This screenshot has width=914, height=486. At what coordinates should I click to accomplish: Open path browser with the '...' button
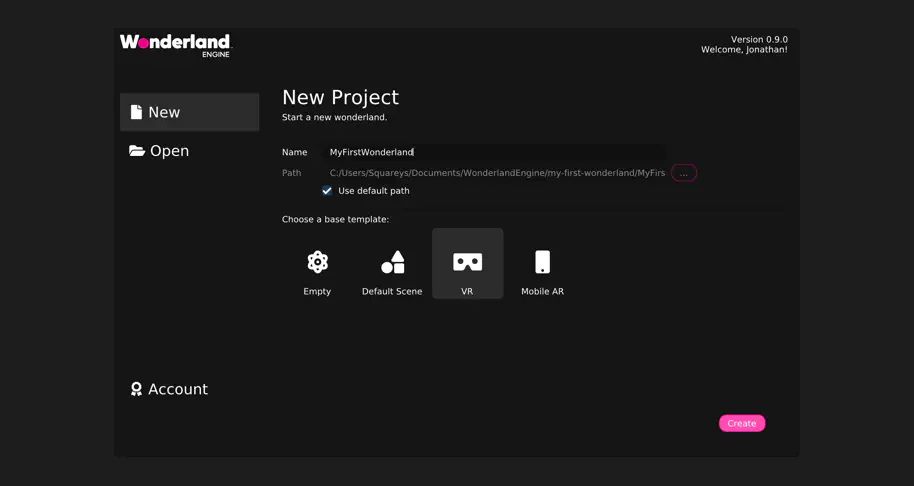click(684, 173)
